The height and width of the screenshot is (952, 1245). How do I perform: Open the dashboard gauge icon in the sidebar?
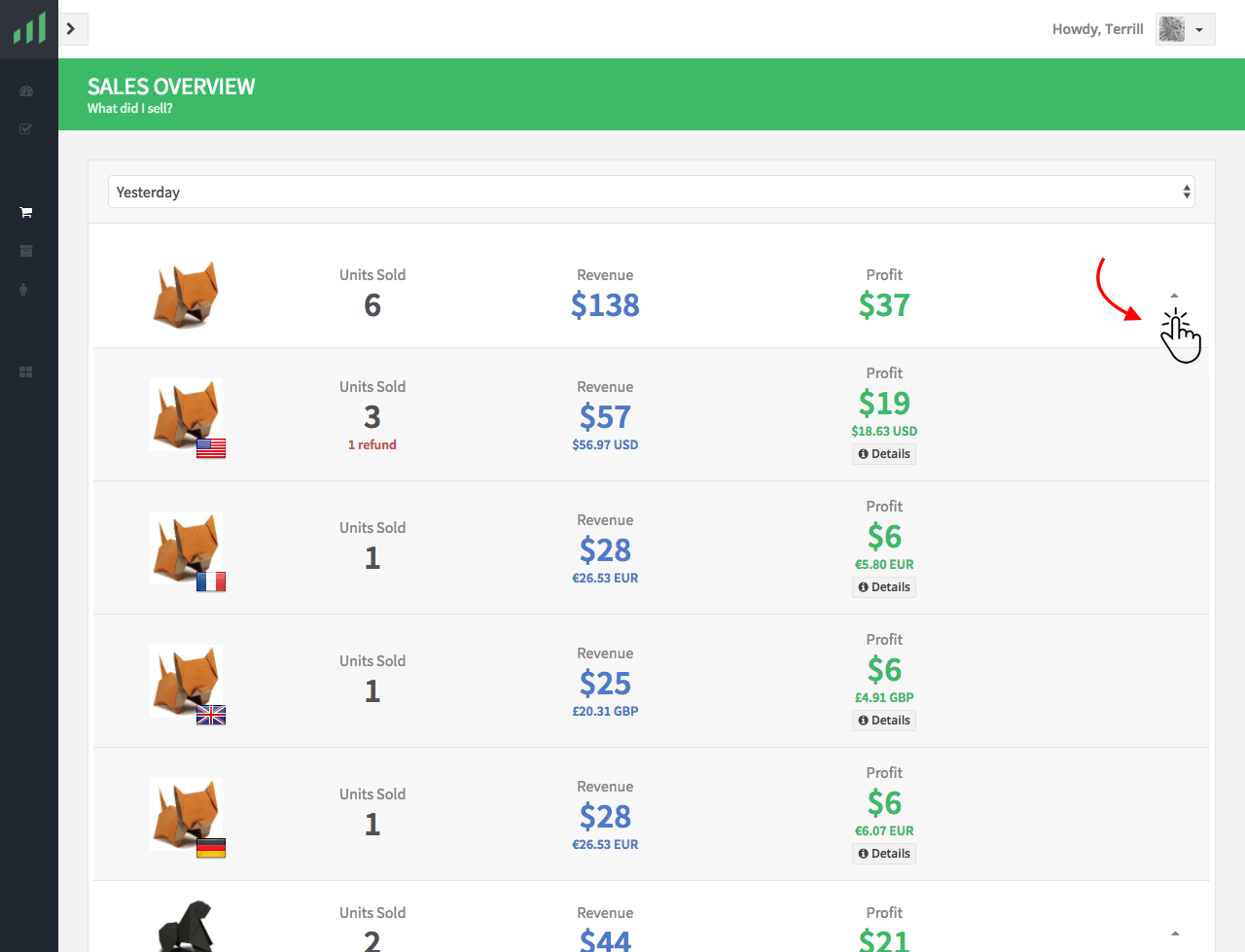[26, 91]
